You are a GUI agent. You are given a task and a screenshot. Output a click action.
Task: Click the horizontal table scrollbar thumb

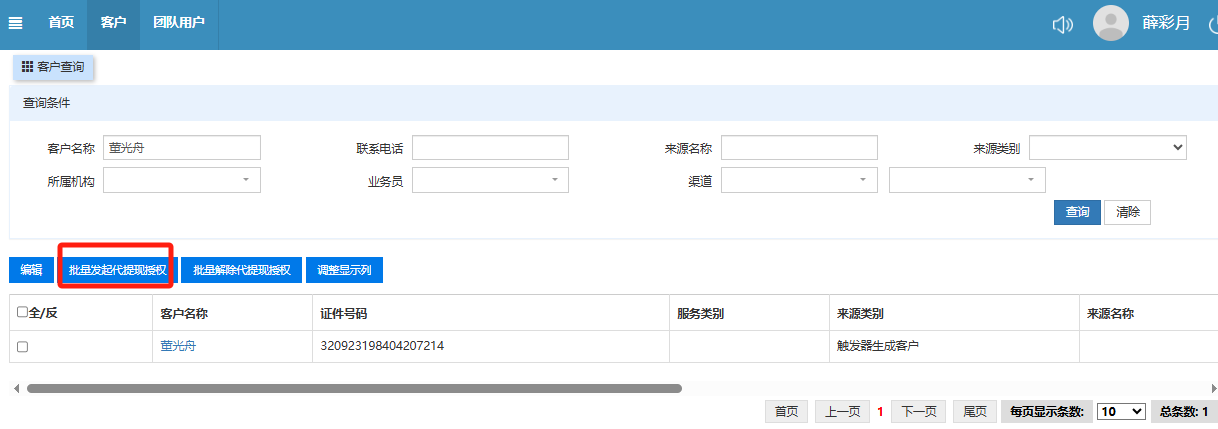pyautogui.click(x=354, y=388)
